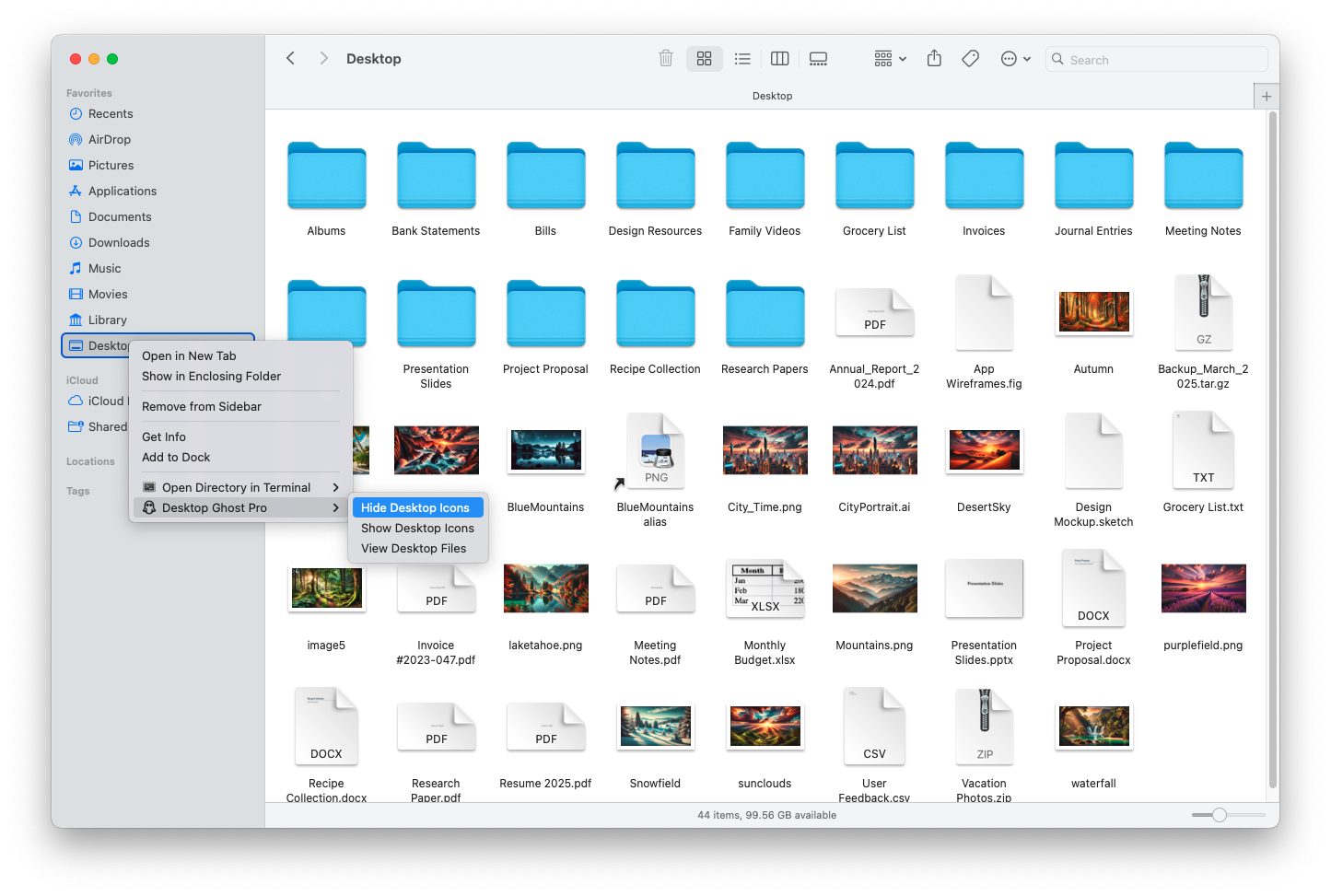This screenshot has width=1331, height=896.
Task: Open Applications in the sidebar
Action: click(123, 192)
